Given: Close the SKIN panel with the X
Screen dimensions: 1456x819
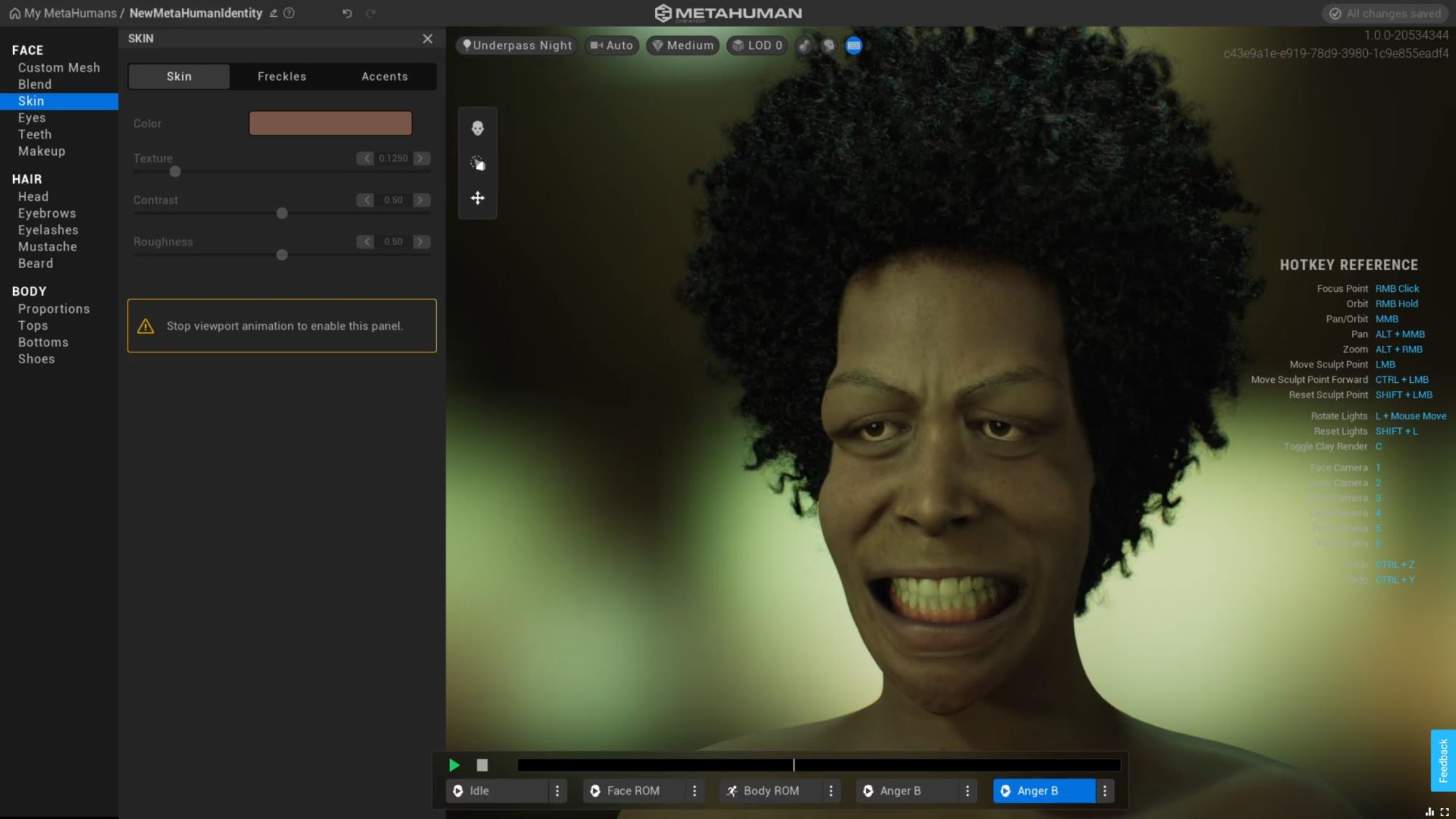Looking at the screenshot, I should pos(427,39).
